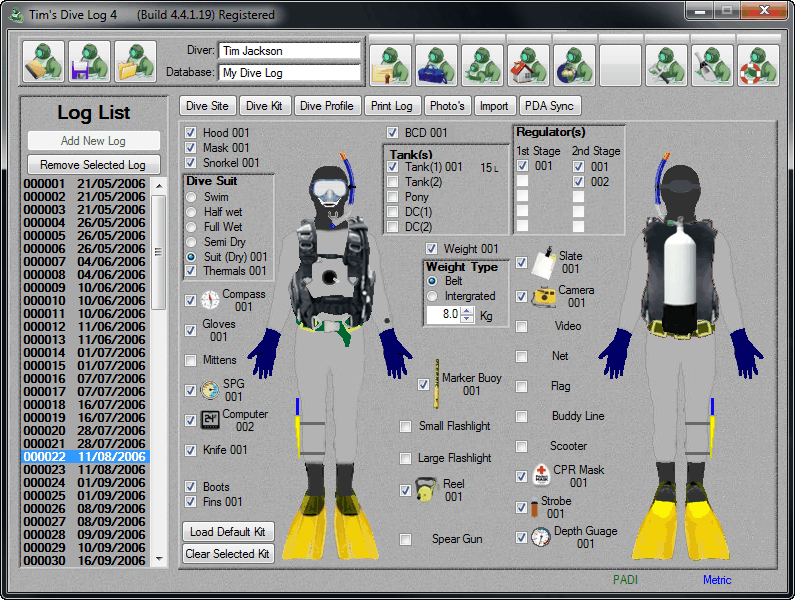Check the Pony tank checkbox
The height and width of the screenshot is (600, 795).
tap(392, 197)
